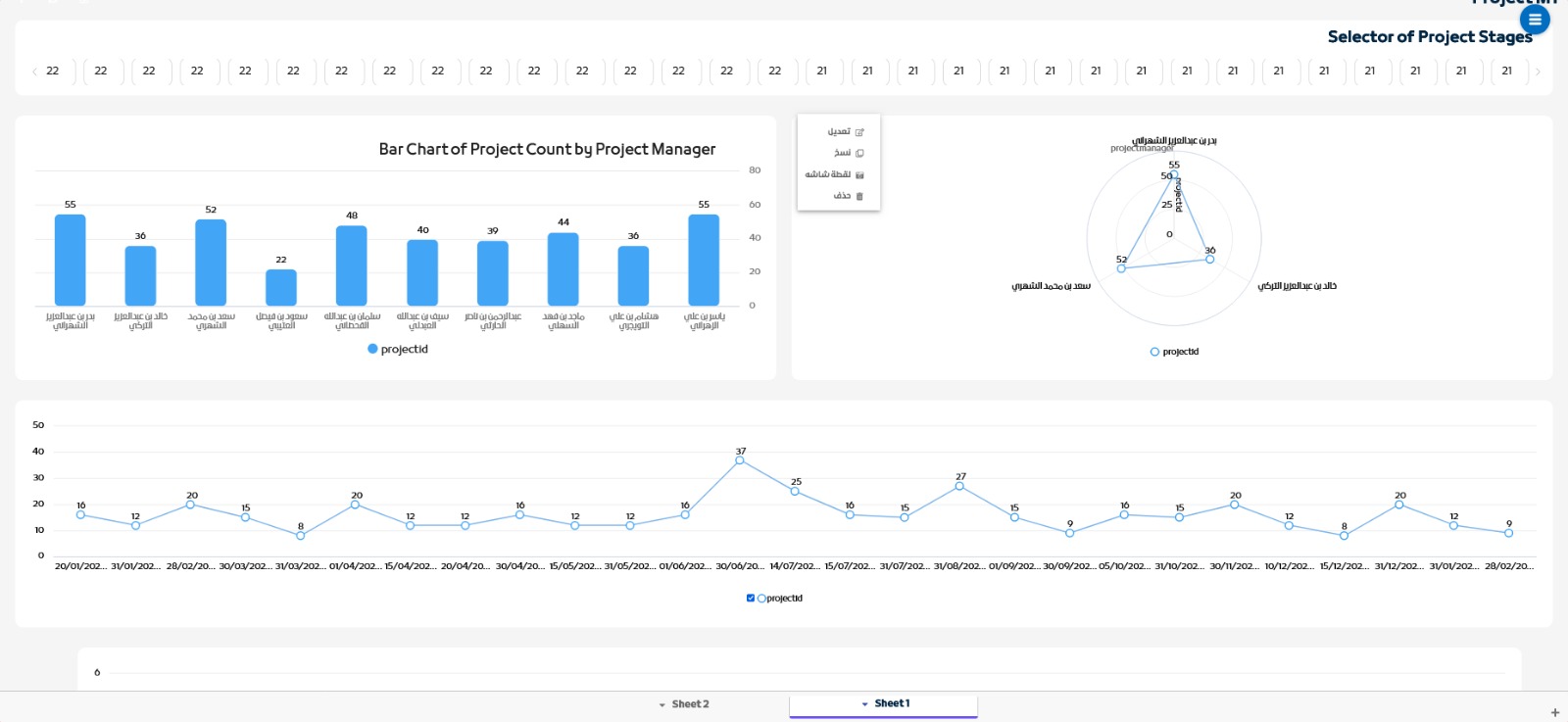
Task: Expand the Sheet 2 tab dropdown arrow
Action: (x=661, y=705)
